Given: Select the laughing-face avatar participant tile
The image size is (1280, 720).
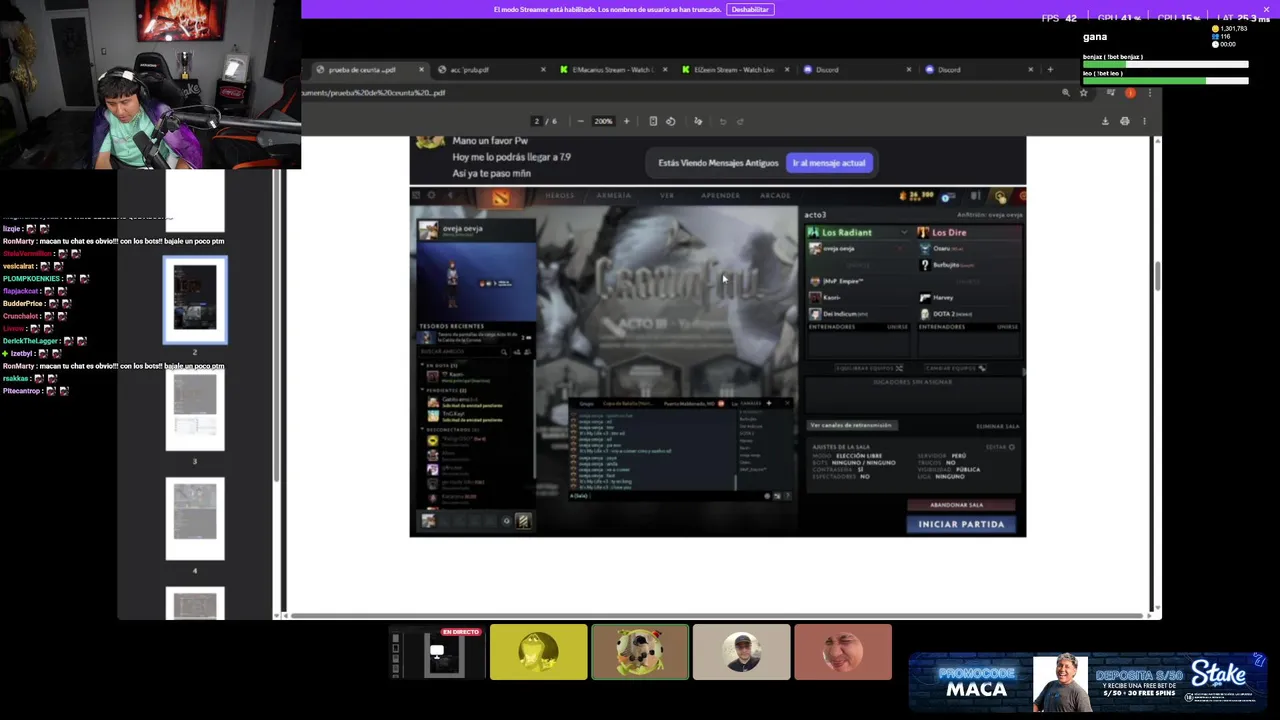Looking at the screenshot, I should pos(843,652).
